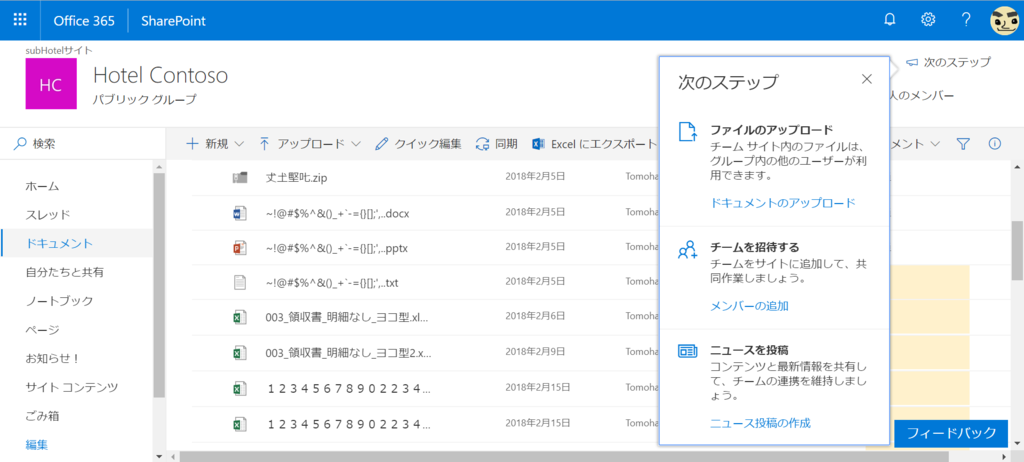Click the 2018年2月9日 date cell
Image resolution: width=1024 pixels, height=462 pixels.
point(535,354)
